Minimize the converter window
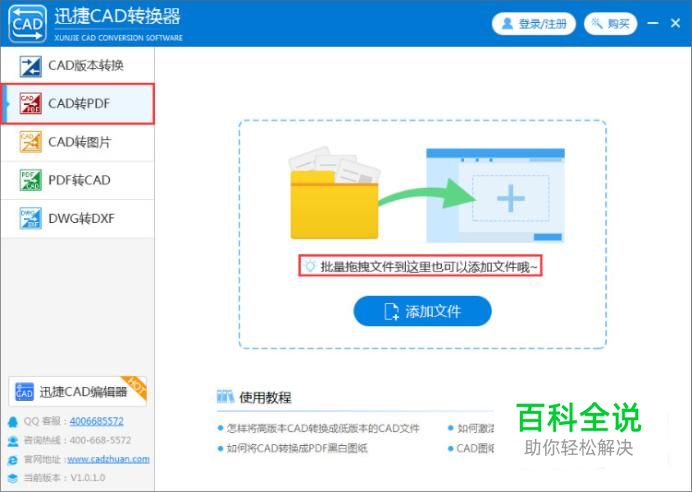 653,23
